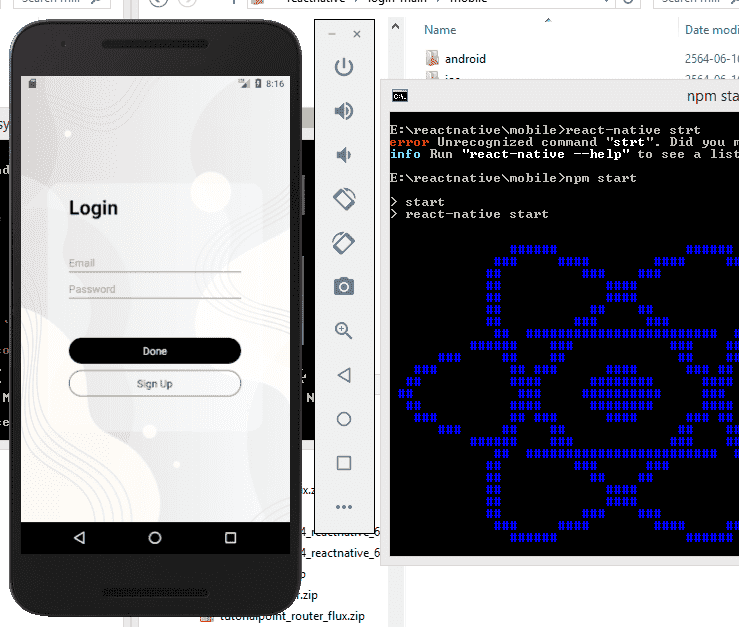Sort files by Date modified column header
Viewport: 739px width, 627px height.
point(712,30)
